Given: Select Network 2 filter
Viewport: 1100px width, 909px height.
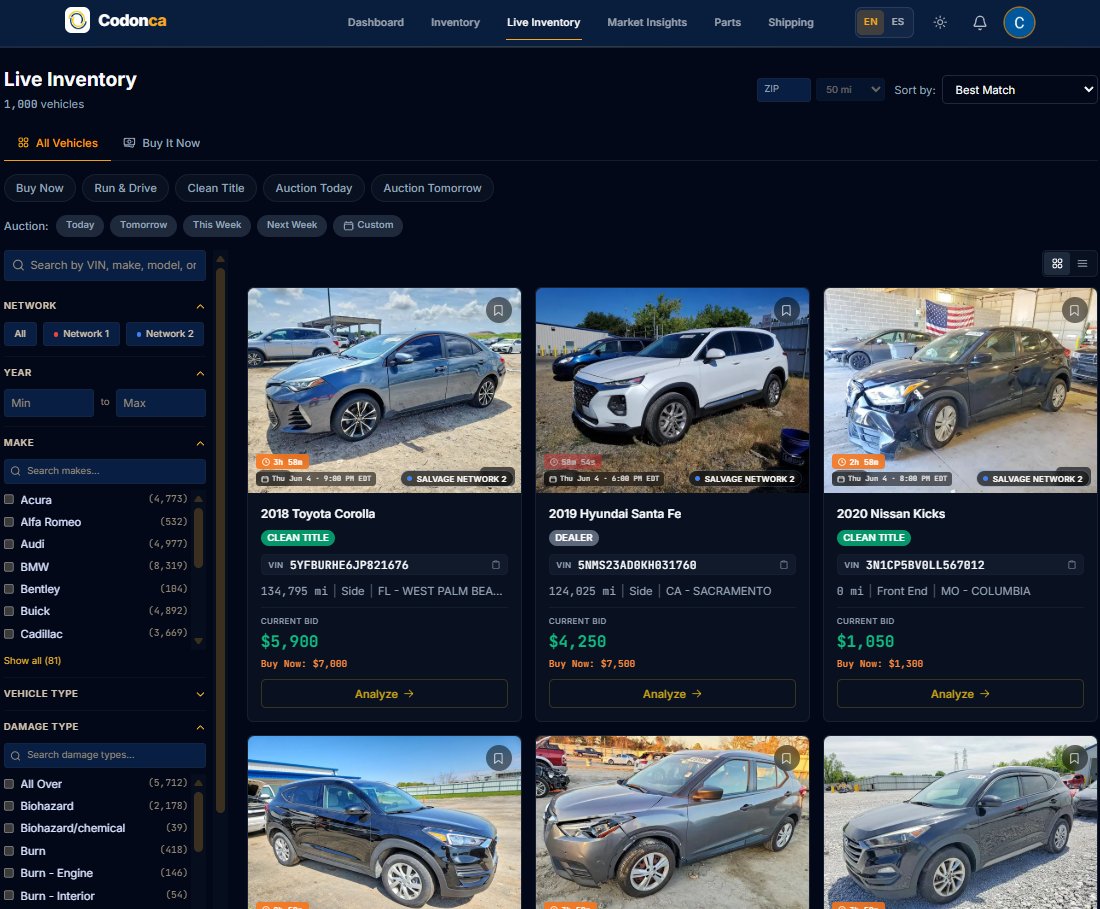Looking at the screenshot, I should click(165, 334).
